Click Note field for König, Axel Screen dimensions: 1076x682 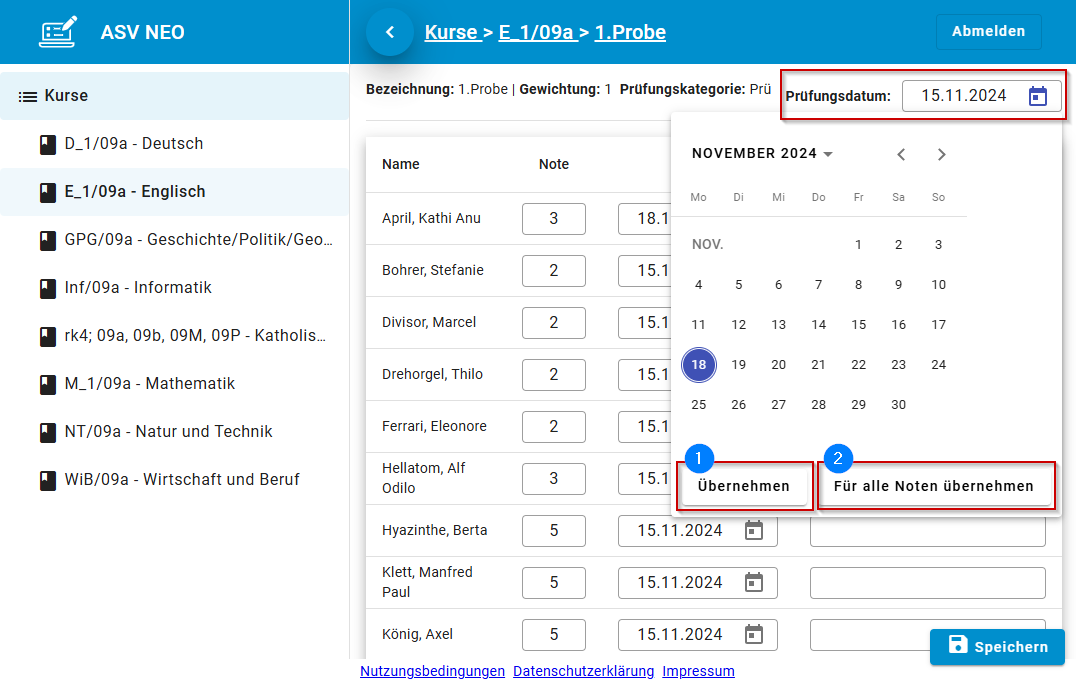pyautogui.click(x=554, y=635)
